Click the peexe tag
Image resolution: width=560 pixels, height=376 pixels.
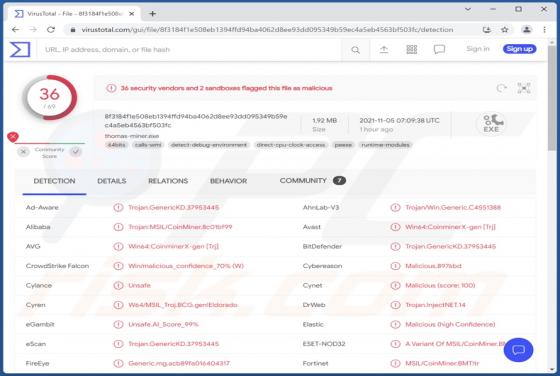pyautogui.click(x=343, y=145)
